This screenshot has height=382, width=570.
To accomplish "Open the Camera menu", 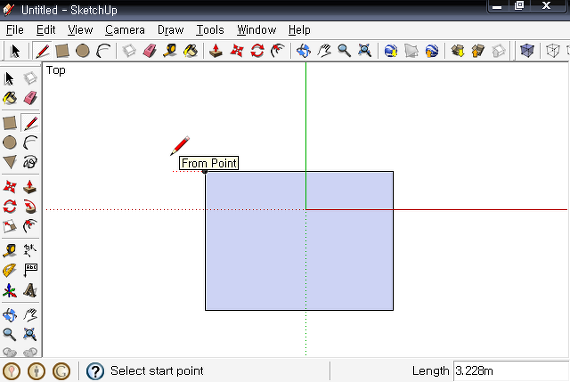I will [125, 30].
